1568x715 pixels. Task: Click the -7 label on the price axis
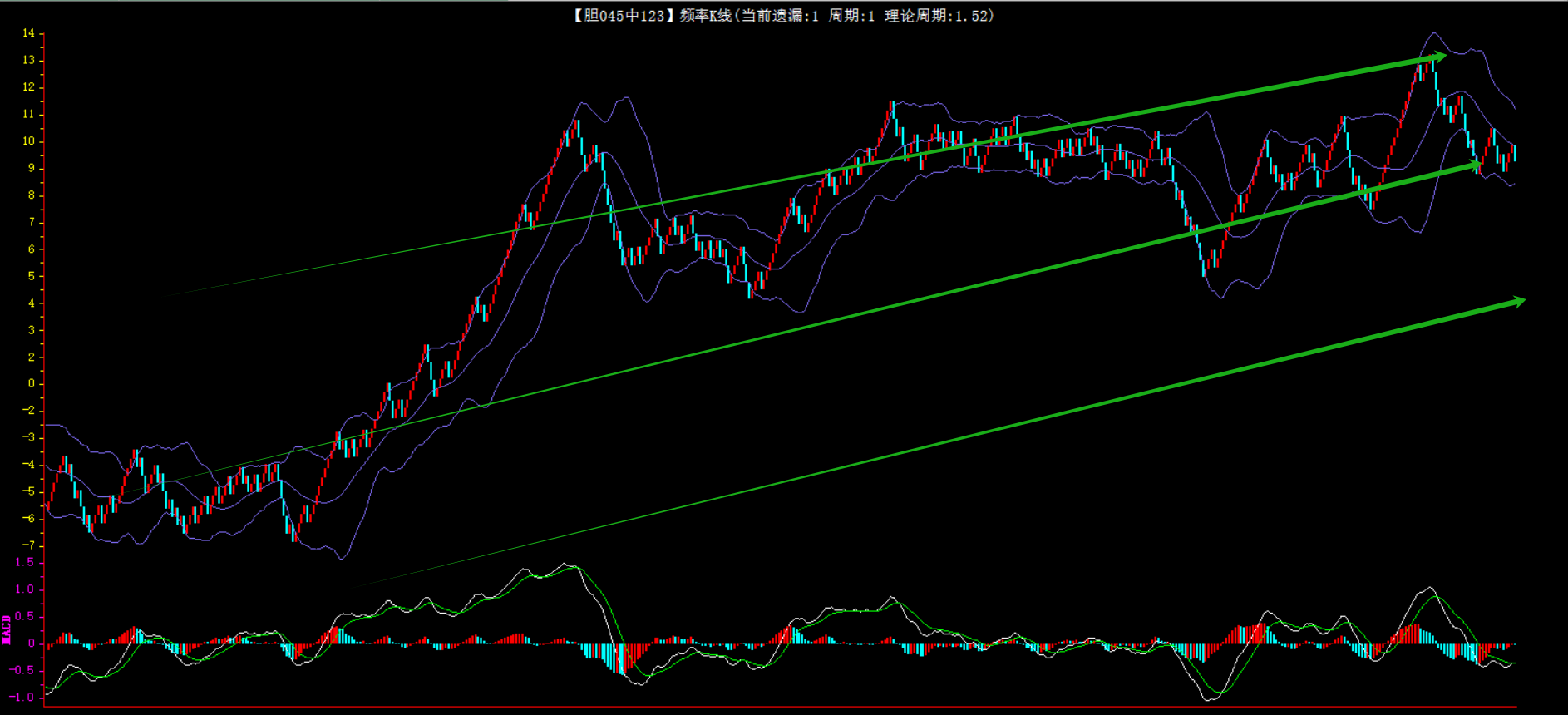pyautogui.click(x=29, y=545)
